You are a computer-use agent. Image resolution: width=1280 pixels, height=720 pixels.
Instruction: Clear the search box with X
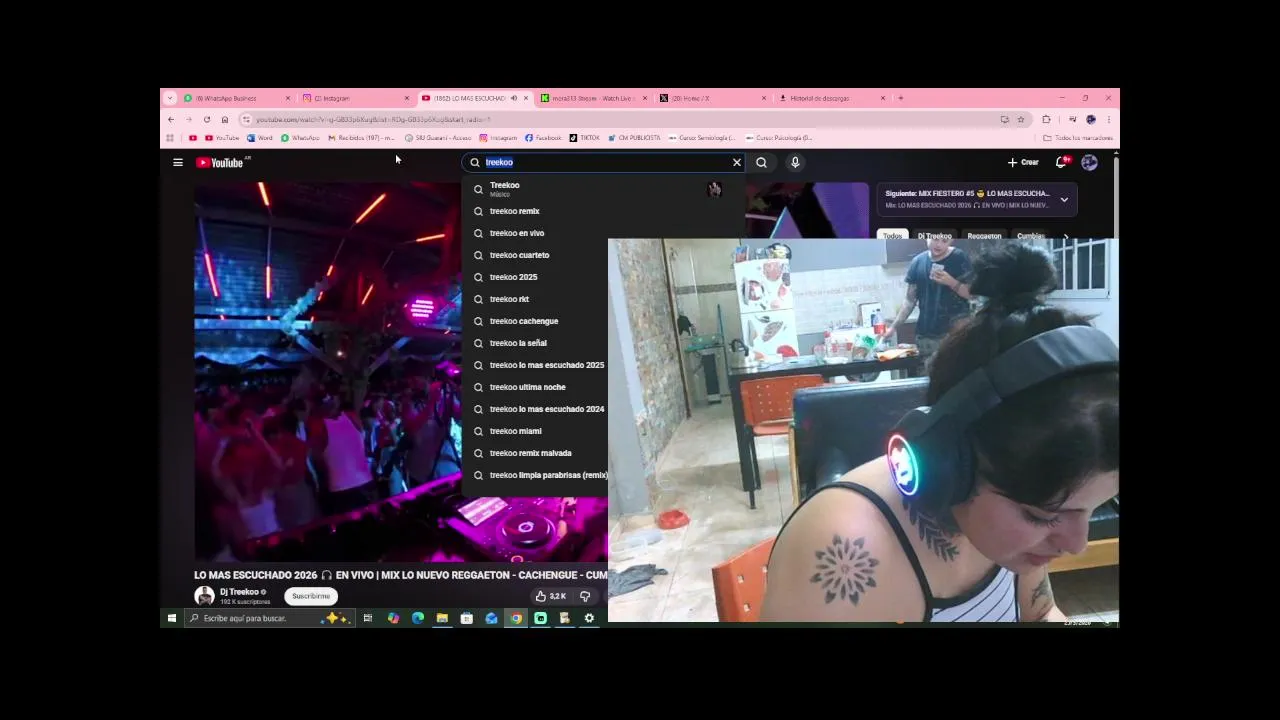pyautogui.click(x=737, y=162)
